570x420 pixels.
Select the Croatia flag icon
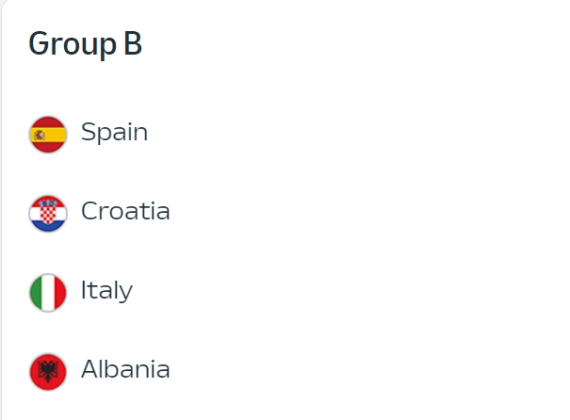[48, 213]
